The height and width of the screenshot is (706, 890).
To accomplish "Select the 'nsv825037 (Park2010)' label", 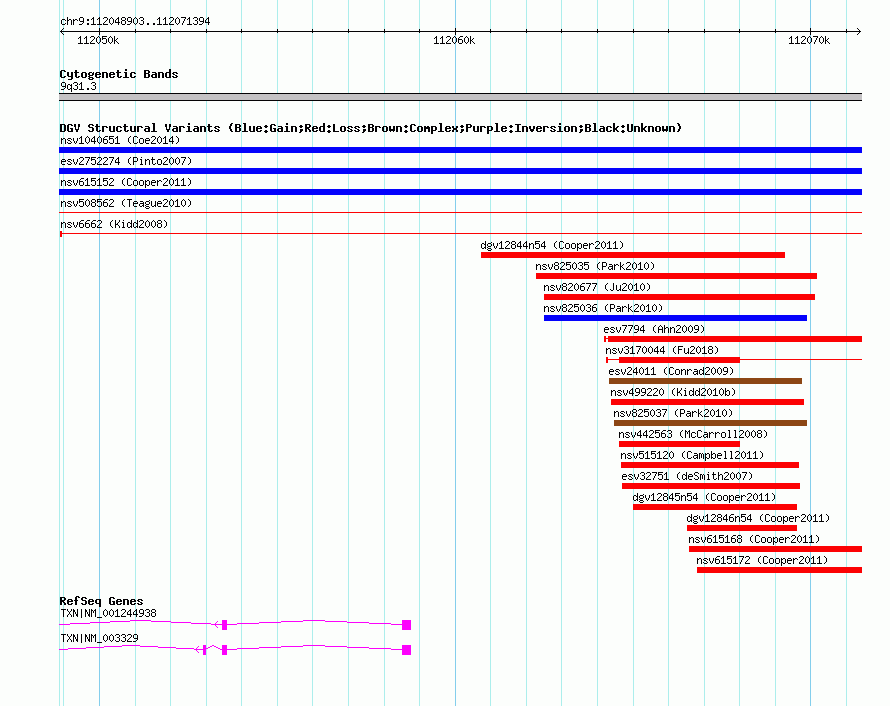I will click(x=673, y=413).
